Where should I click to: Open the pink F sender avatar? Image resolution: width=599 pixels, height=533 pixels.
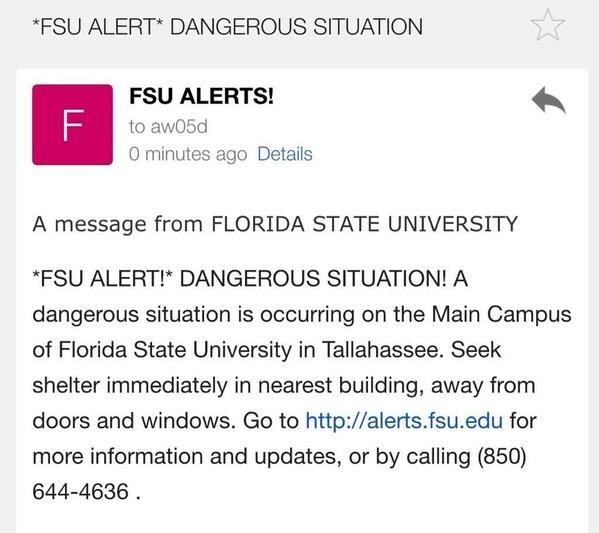(73, 125)
